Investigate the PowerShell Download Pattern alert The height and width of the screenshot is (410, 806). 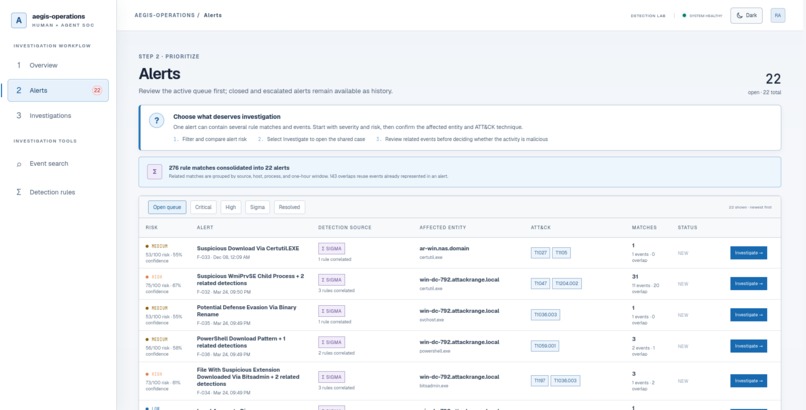(748, 346)
